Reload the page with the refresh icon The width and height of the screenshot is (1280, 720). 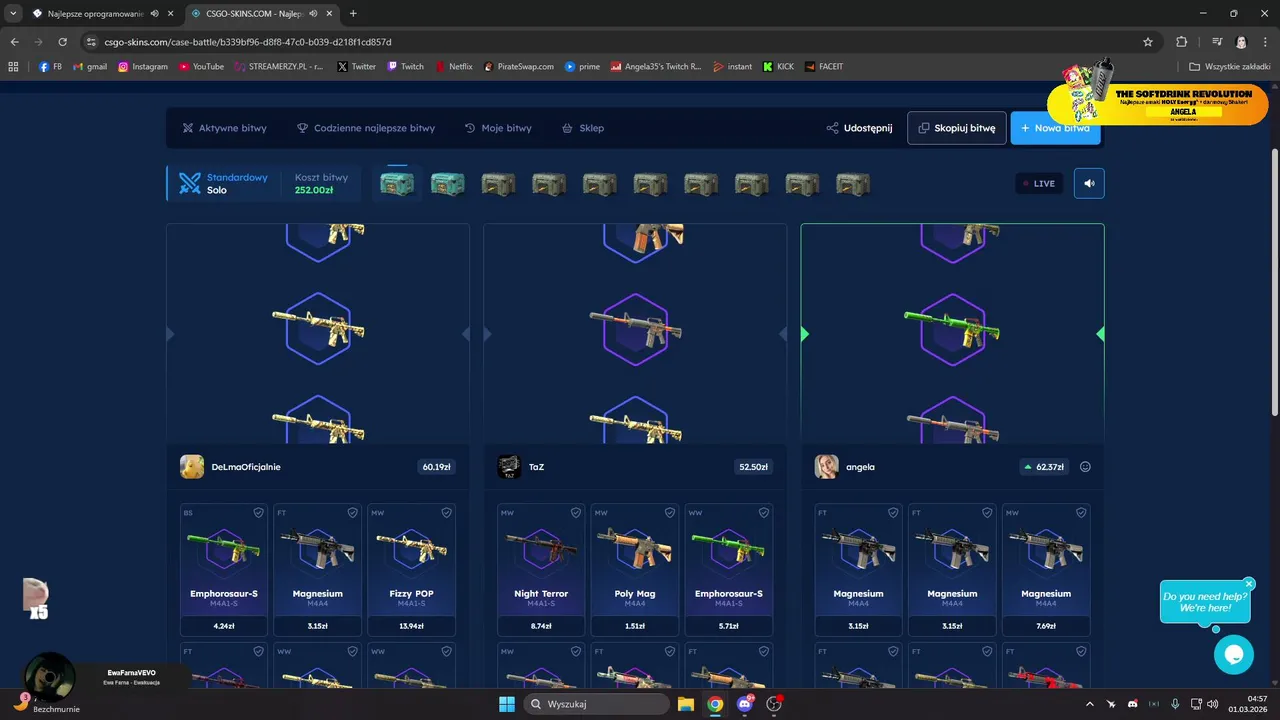[x=62, y=42]
